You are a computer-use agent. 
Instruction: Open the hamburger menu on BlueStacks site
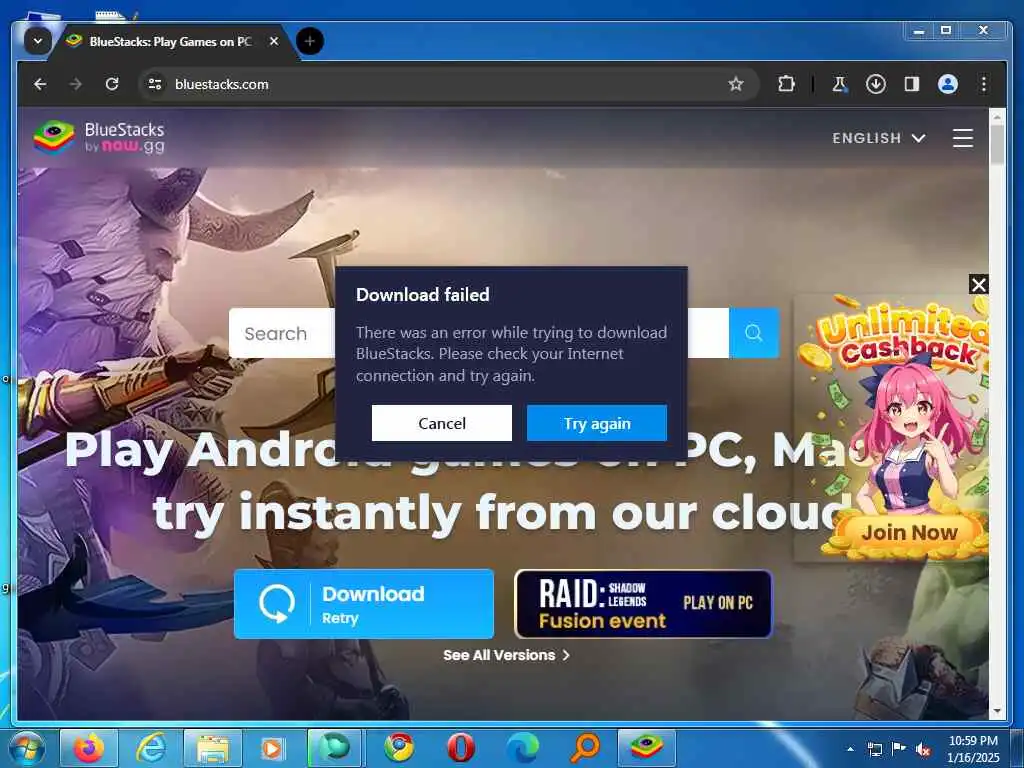pos(963,138)
